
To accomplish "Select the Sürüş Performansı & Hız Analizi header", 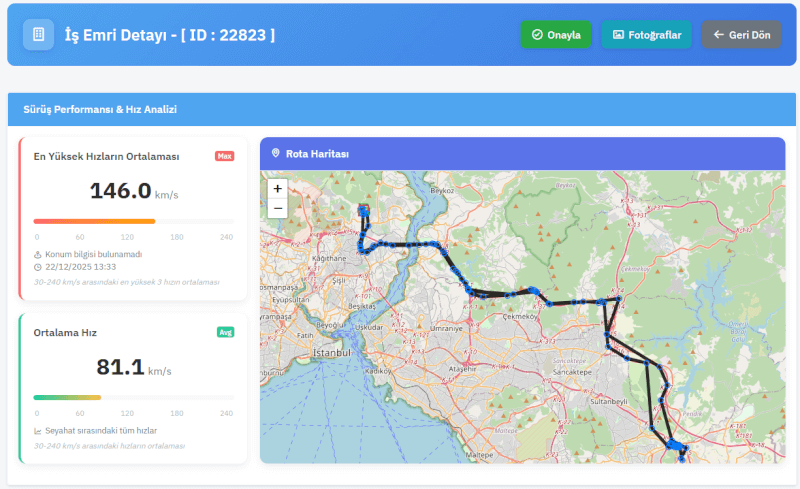I will pos(99,109).
